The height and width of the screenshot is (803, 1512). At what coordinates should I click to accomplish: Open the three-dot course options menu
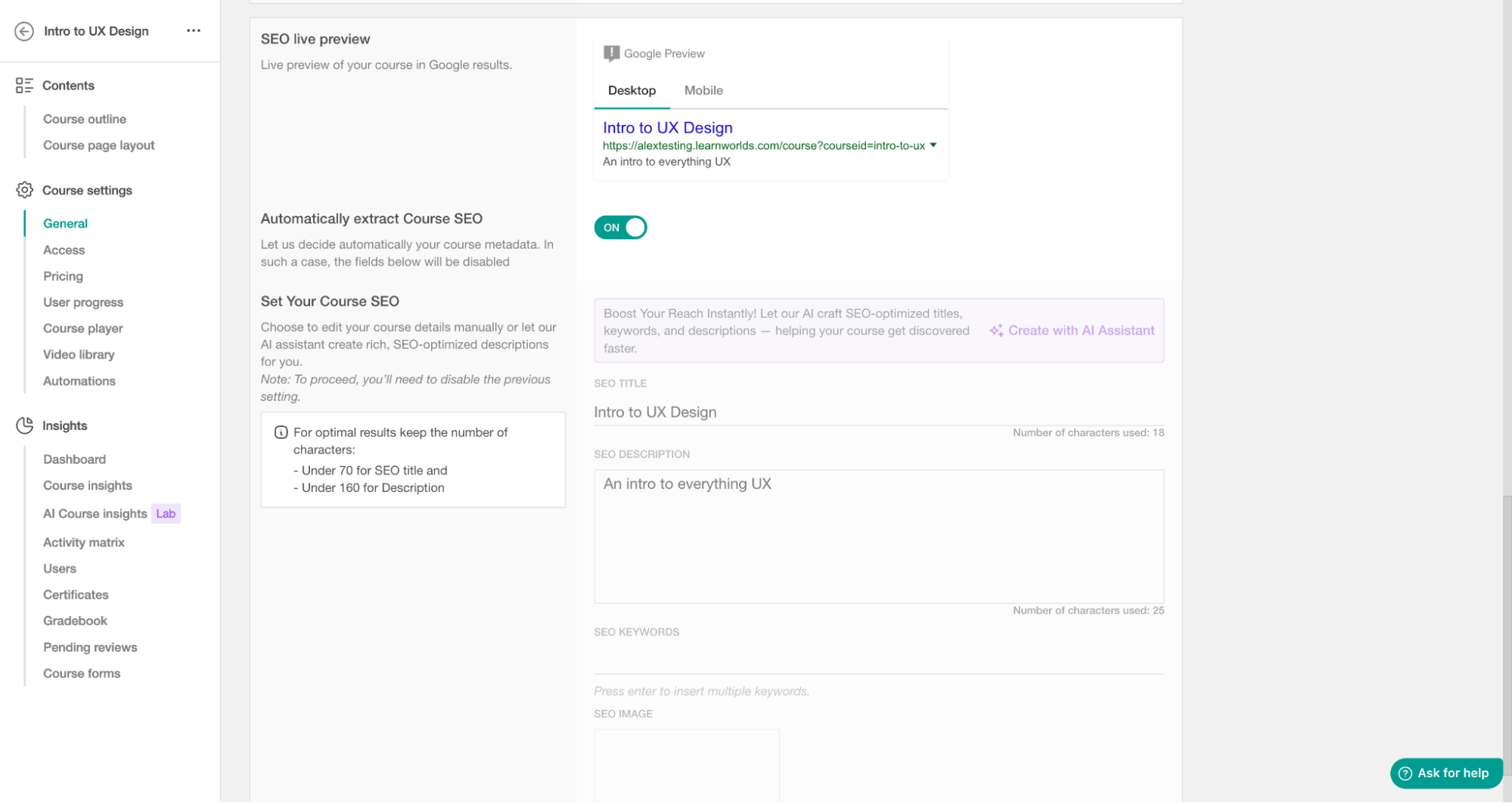click(x=194, y=30)
